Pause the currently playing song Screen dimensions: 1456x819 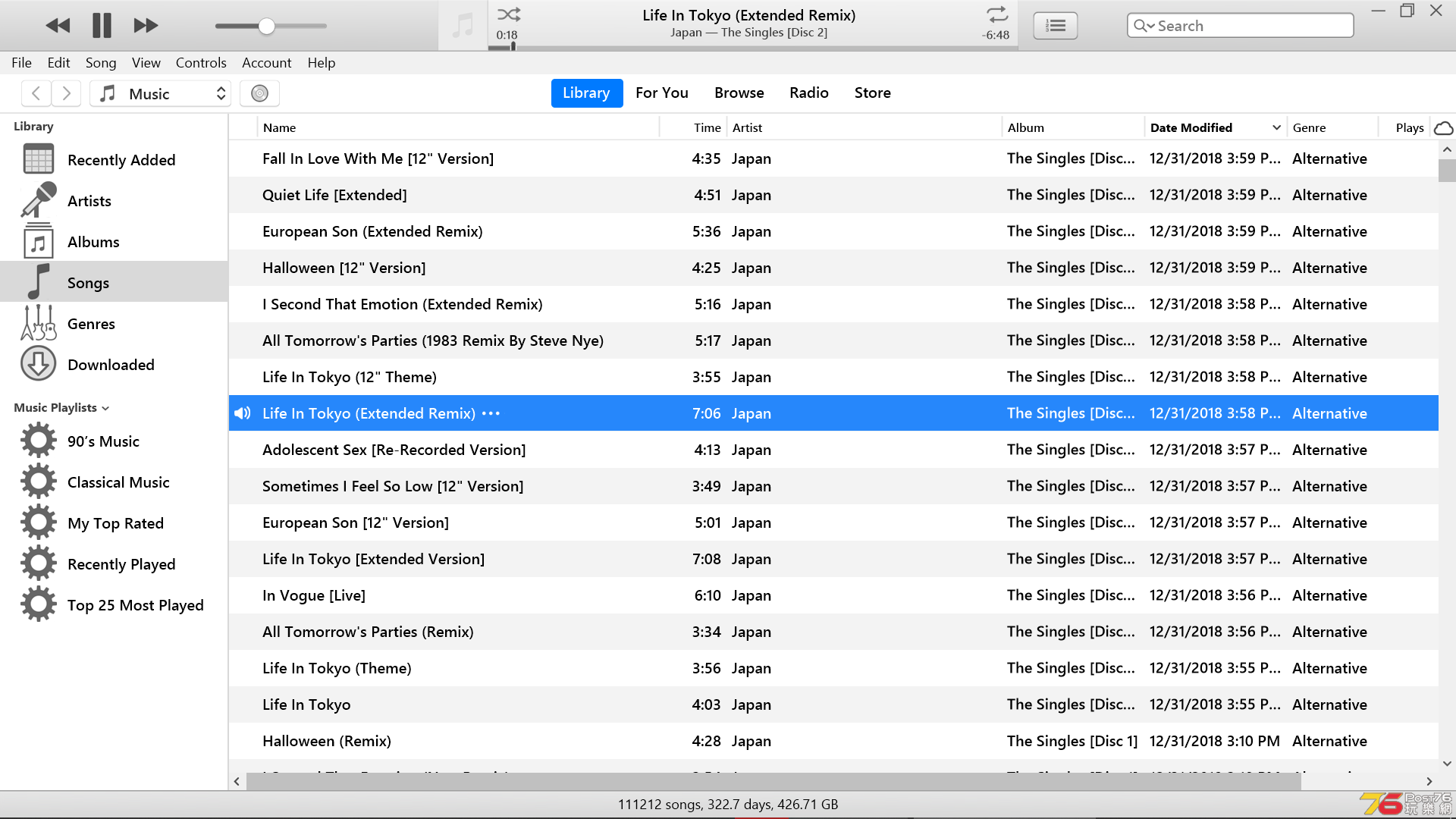tap(102, 26)
